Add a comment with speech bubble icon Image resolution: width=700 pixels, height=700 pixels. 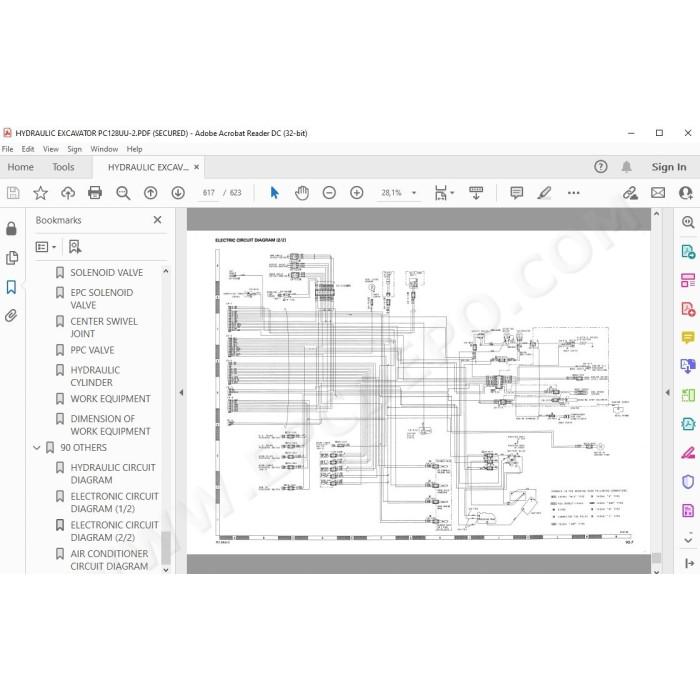[x=517, y=193]
